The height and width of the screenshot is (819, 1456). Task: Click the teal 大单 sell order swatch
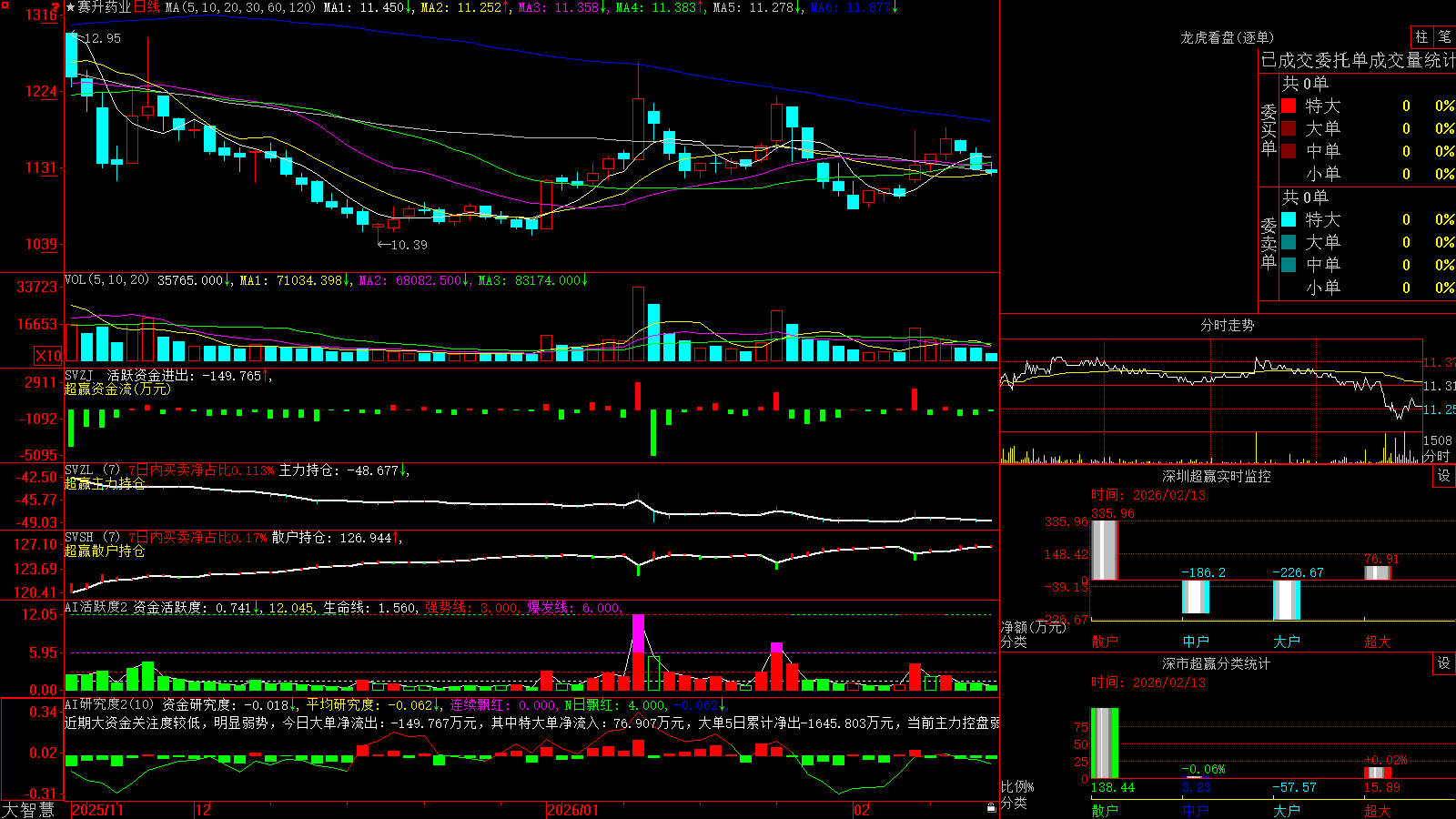click(x=1289, y=242)
